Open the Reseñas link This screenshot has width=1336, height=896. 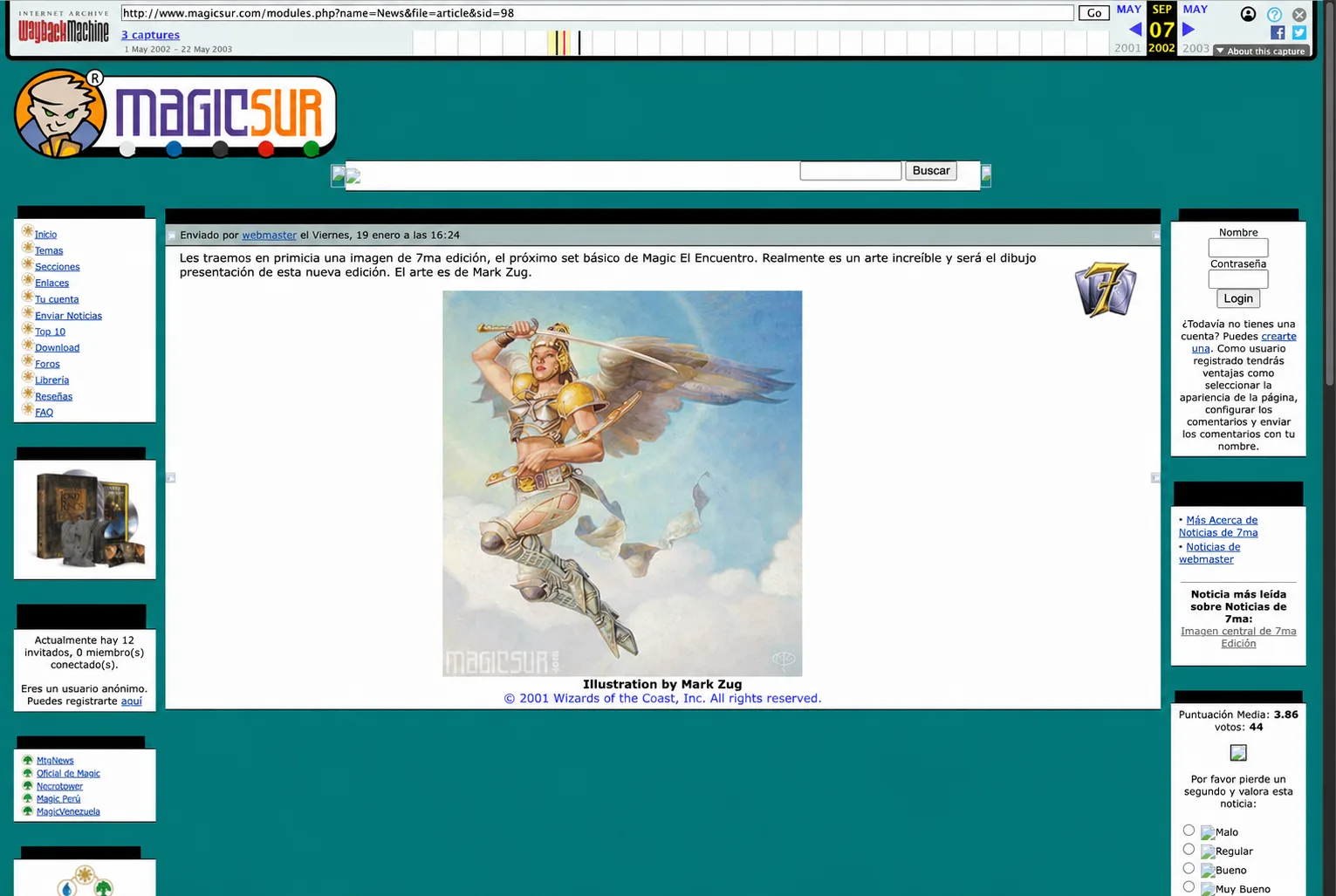pyautogui.click(x=53, y=396)
